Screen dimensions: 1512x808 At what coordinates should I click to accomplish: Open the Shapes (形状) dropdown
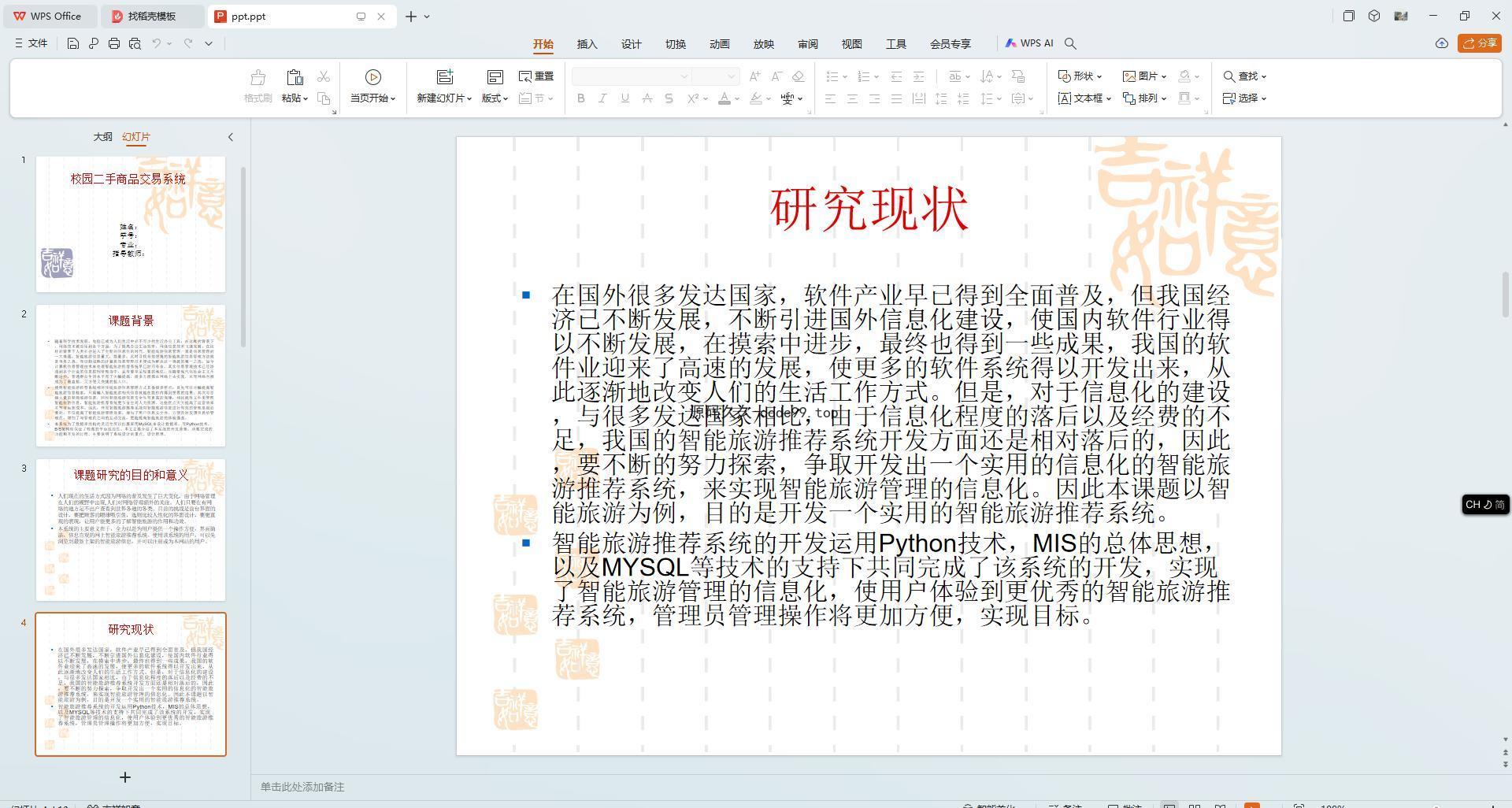1080,76
